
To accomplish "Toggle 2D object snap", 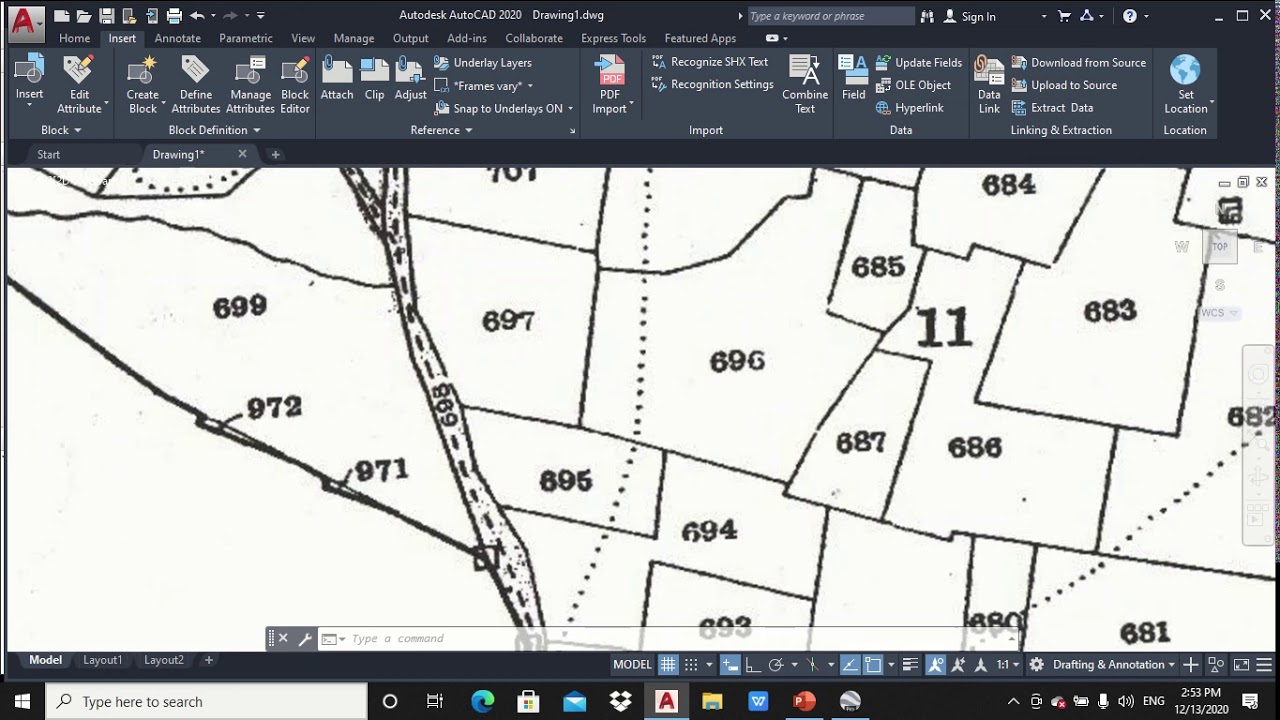I will coord(873,665).
